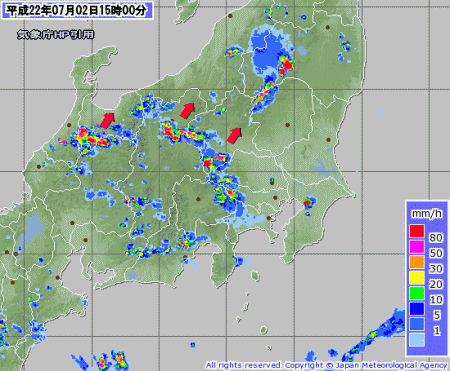This screenshot has width=450, height=371.
Task: Click the leftmost red arrow on the map
Action: (107, 120)
